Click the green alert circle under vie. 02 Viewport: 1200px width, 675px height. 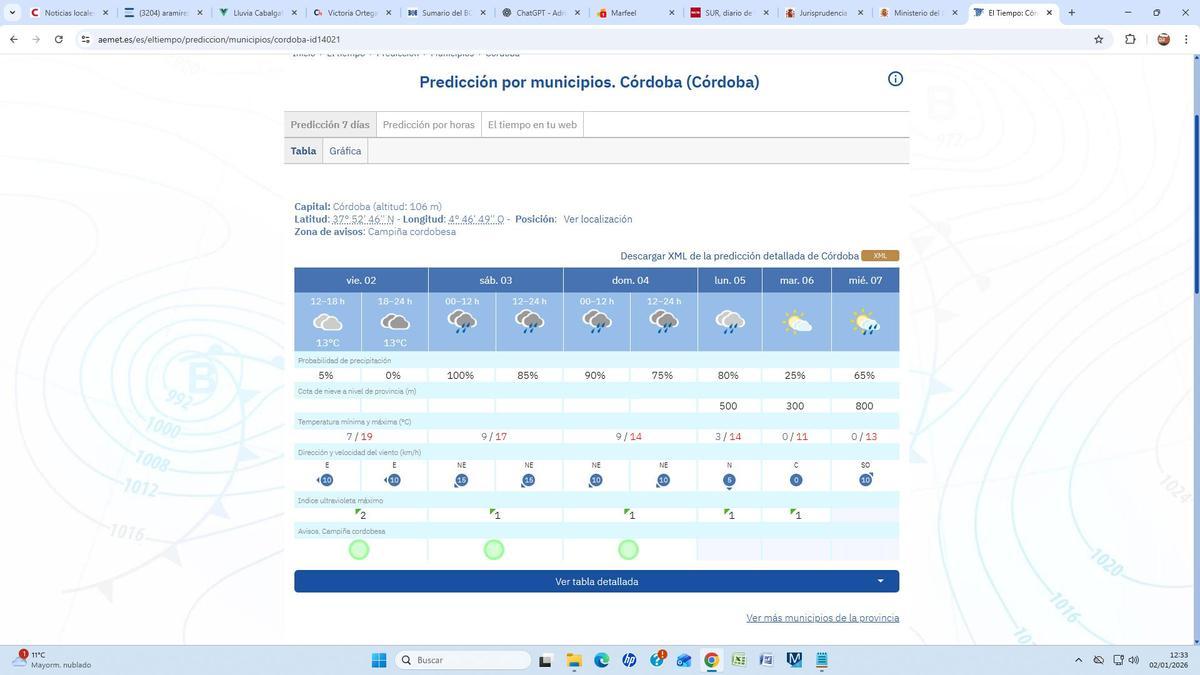[360, 549]
